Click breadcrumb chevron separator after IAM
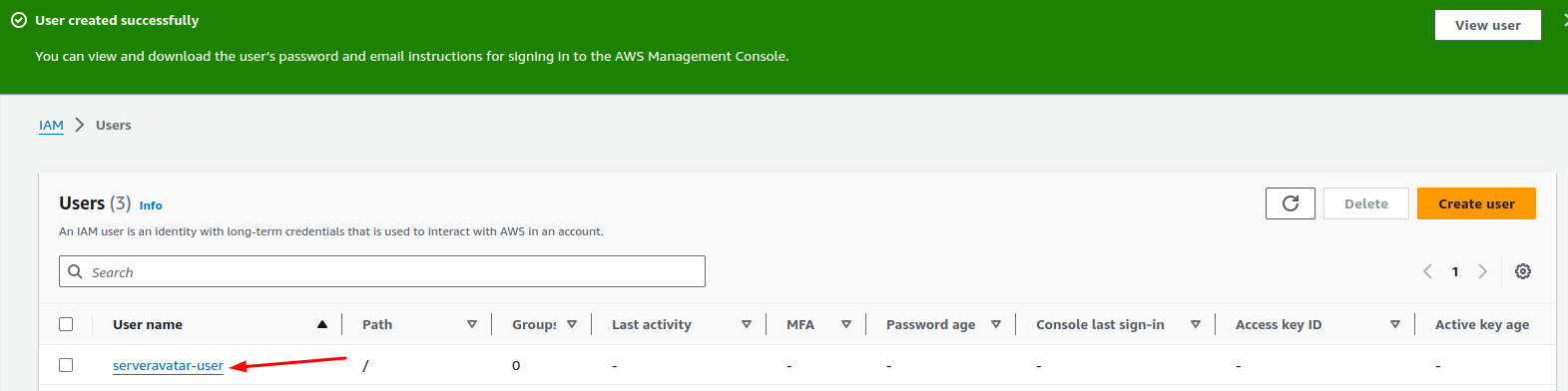This screenshot has width=1568, height=391. (x=80, y=125)
